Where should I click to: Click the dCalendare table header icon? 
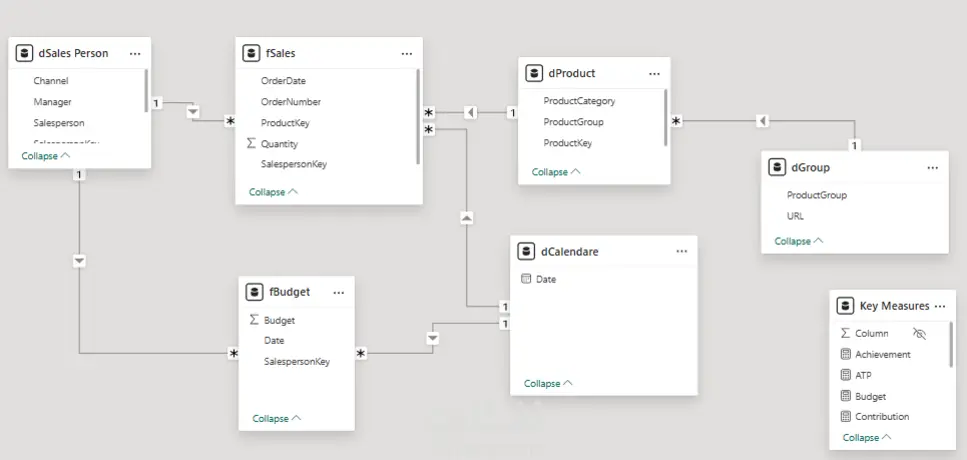[527, 252]
